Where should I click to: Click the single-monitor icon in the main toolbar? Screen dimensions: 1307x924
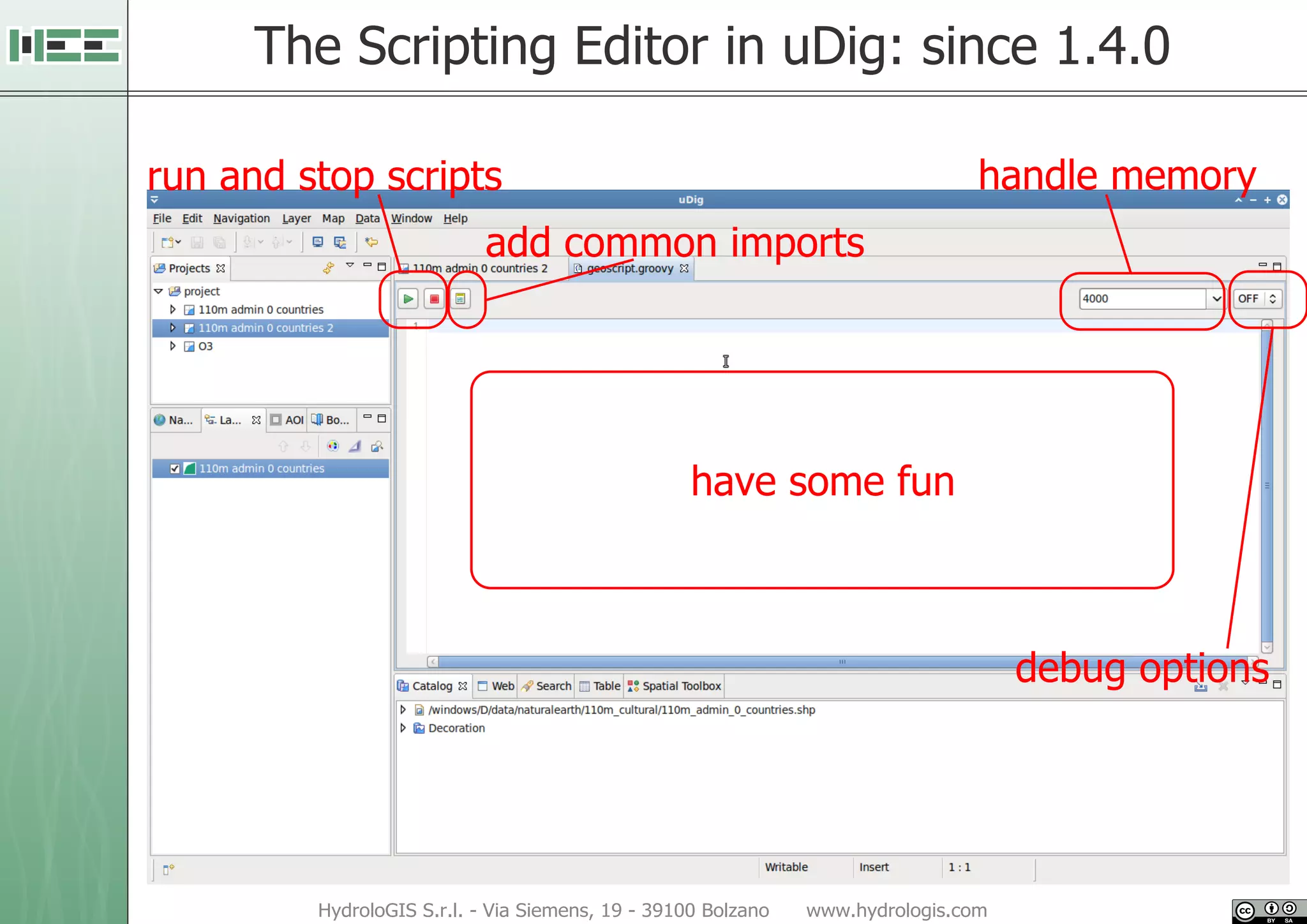[x=318, y=242]
